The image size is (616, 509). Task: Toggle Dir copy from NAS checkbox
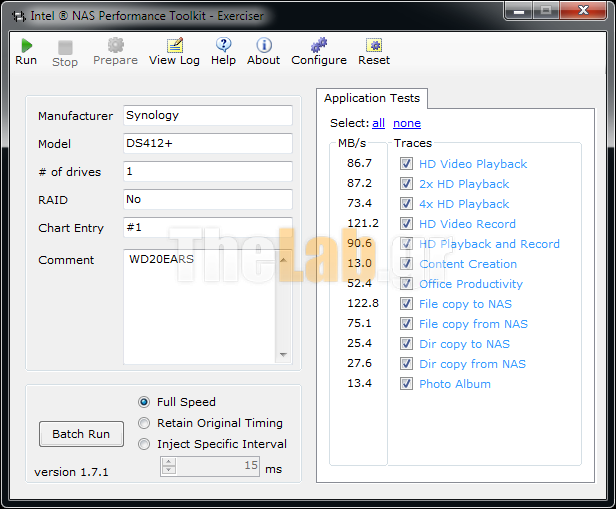pos(406,364)
